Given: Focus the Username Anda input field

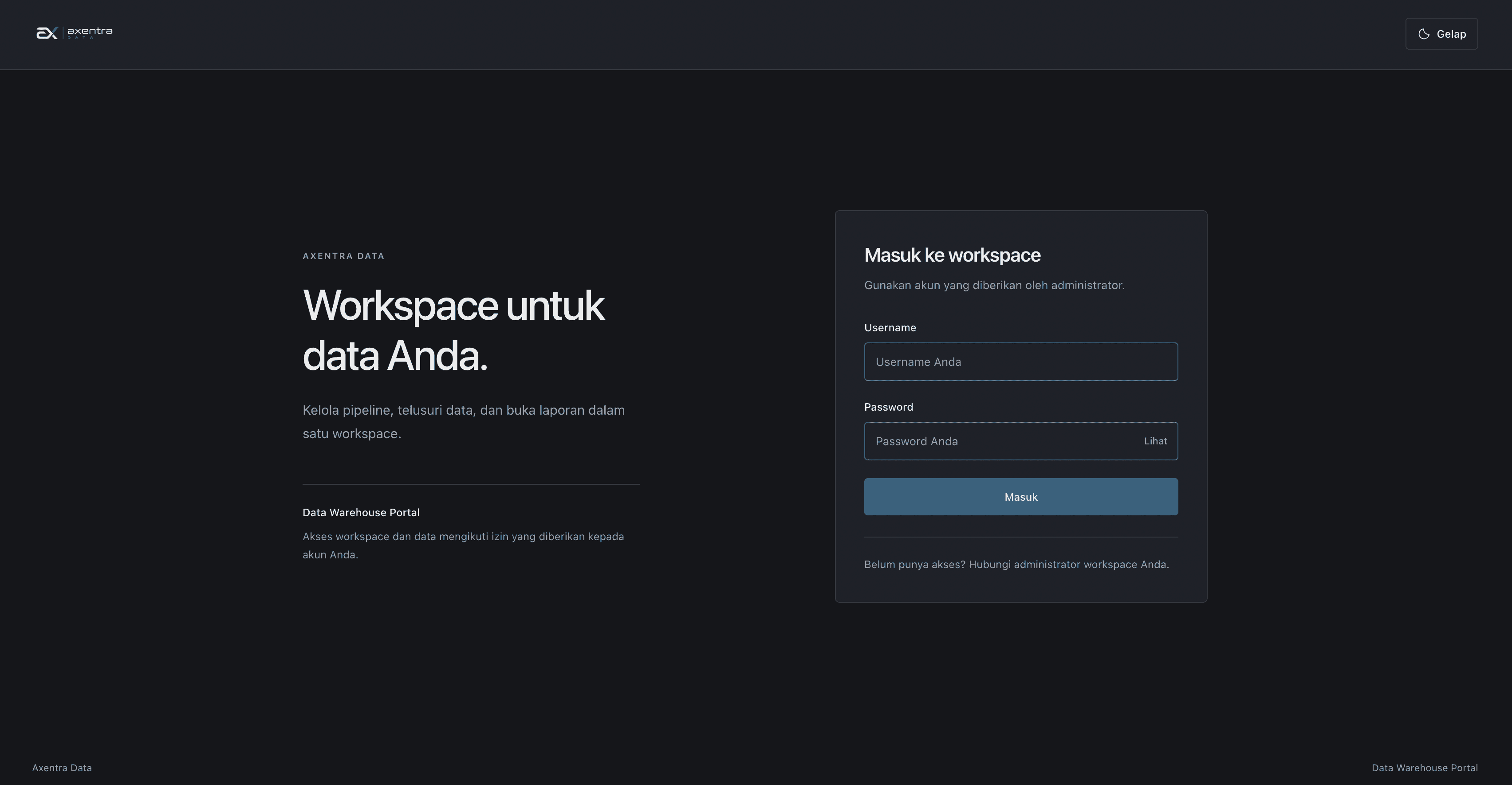Looking at the screenshot, I should (1021, 362).
